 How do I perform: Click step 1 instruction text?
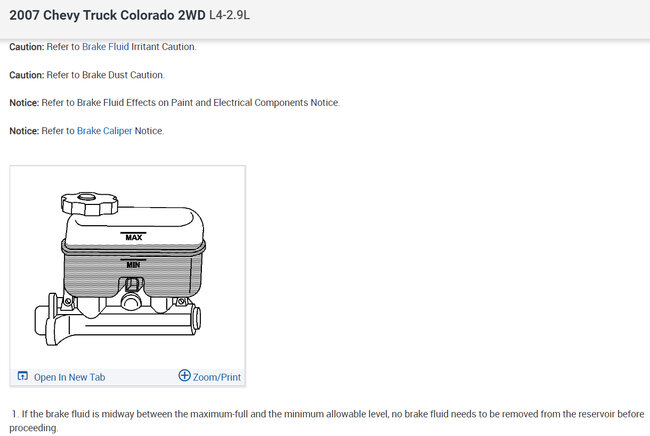tap(330, 413)
